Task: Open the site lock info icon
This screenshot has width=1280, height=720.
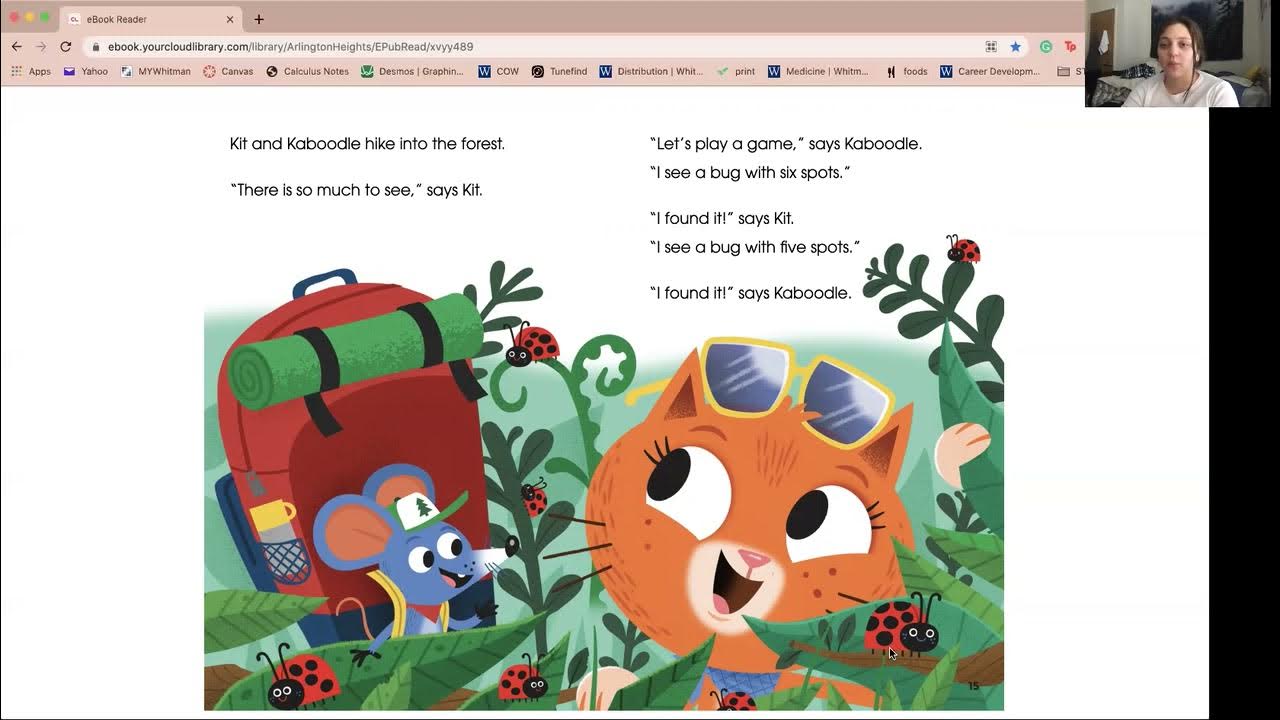Action: 95,47
